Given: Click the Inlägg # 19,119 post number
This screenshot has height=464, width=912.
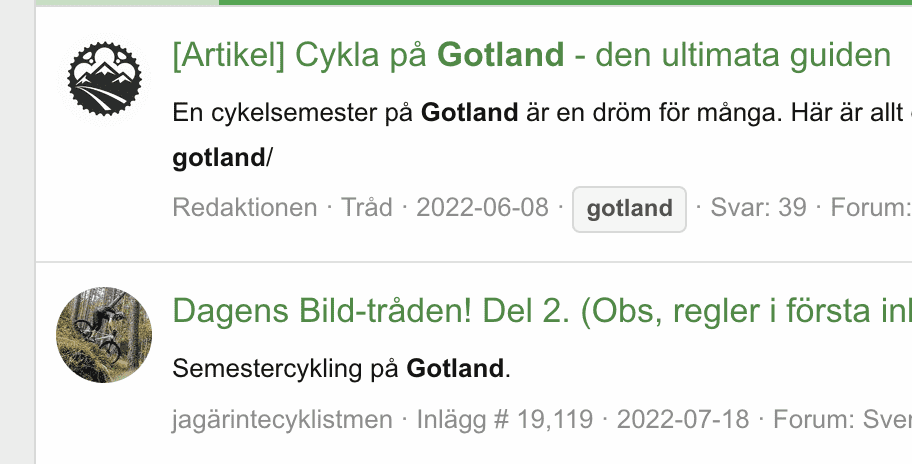Looking at the screenshot, I should 505,419.
